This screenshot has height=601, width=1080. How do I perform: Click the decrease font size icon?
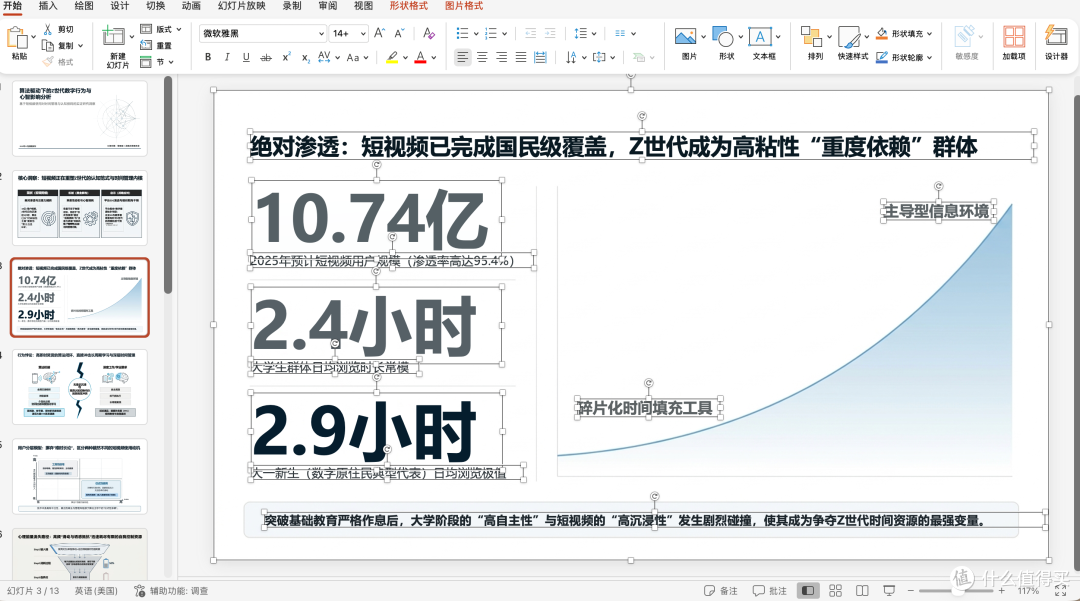tap(399, 33)
